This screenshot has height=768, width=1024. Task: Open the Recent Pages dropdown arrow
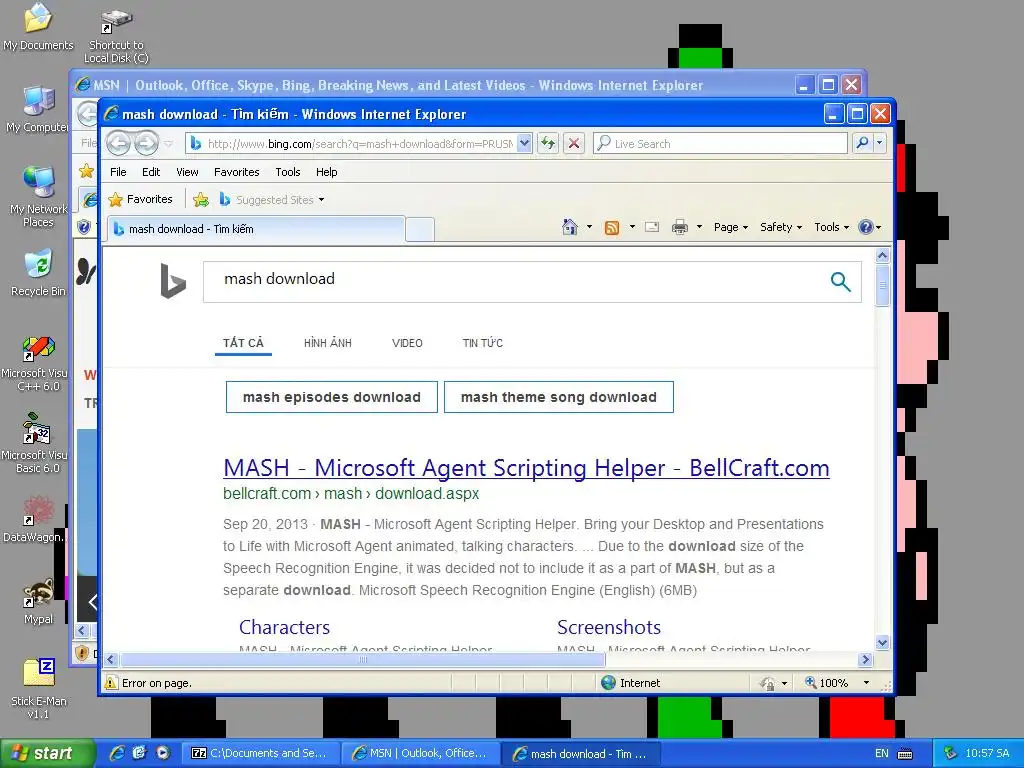[x=168, y=144]
